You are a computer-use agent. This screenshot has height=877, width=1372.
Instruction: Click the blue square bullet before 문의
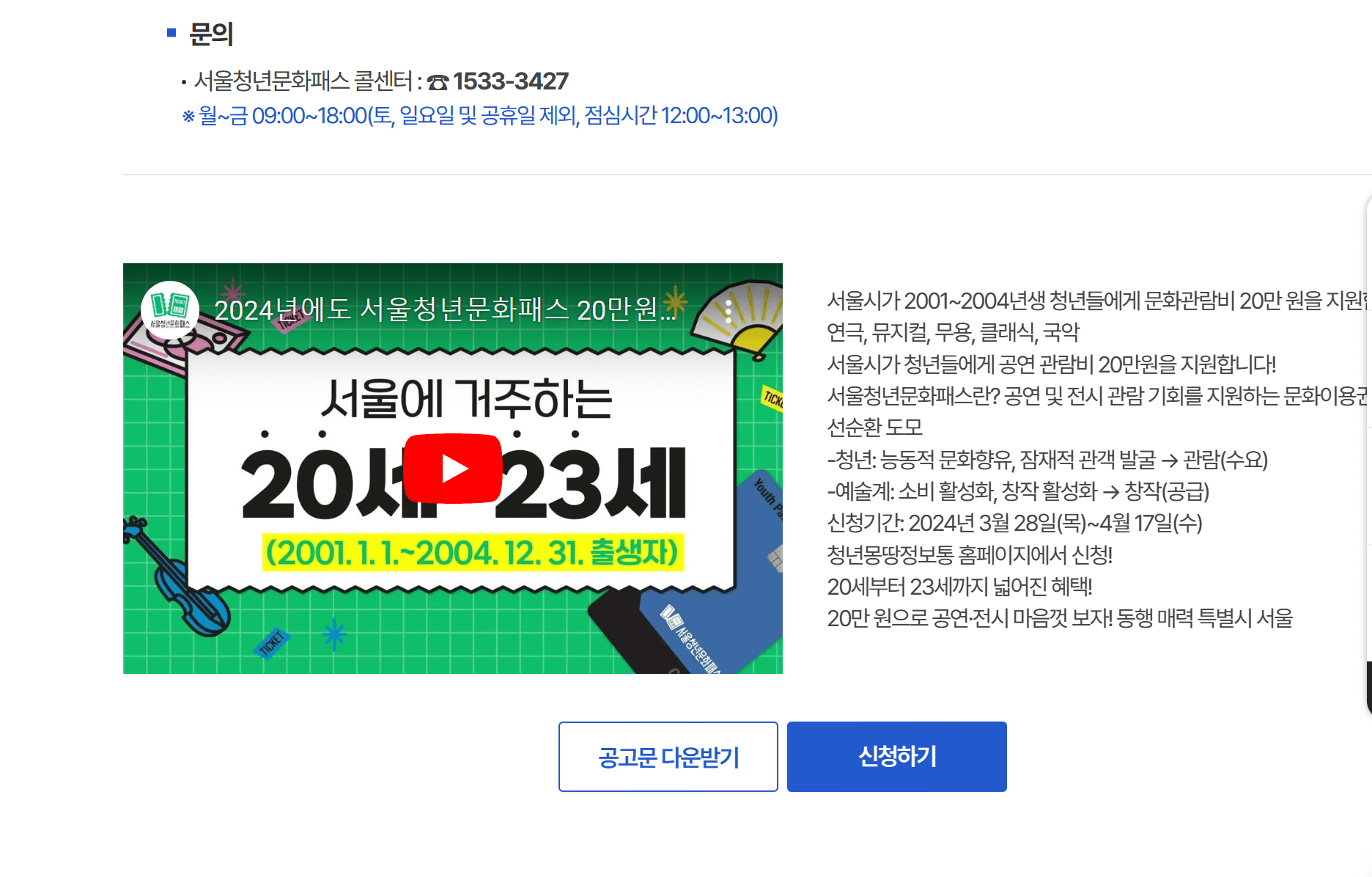(171, 32)
